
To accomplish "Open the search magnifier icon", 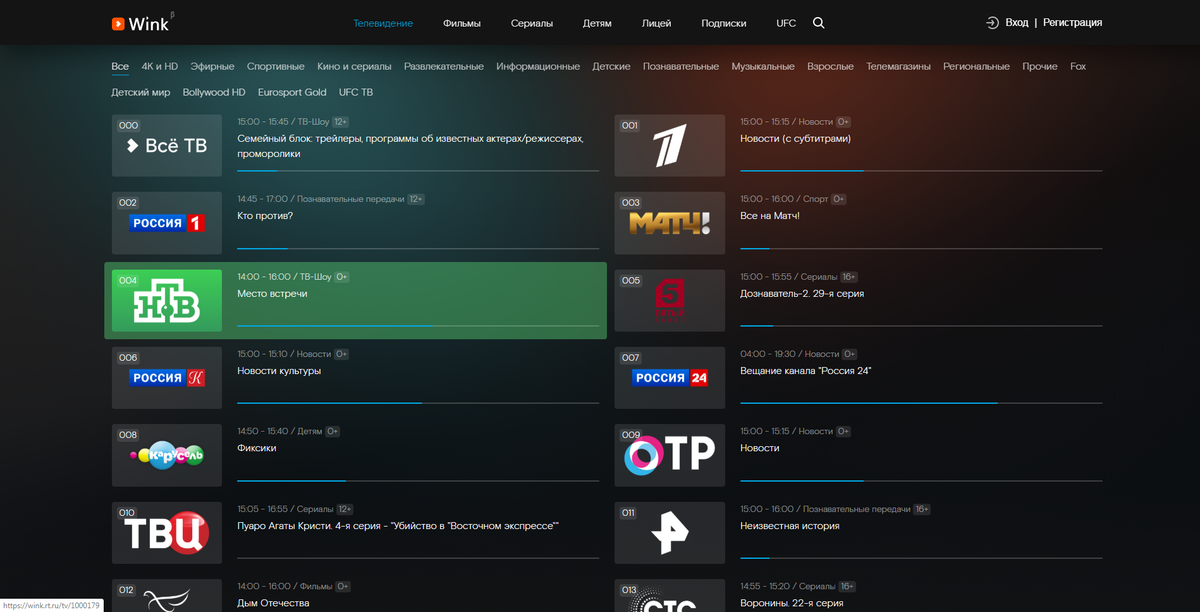I will click(x=819, y=23).
